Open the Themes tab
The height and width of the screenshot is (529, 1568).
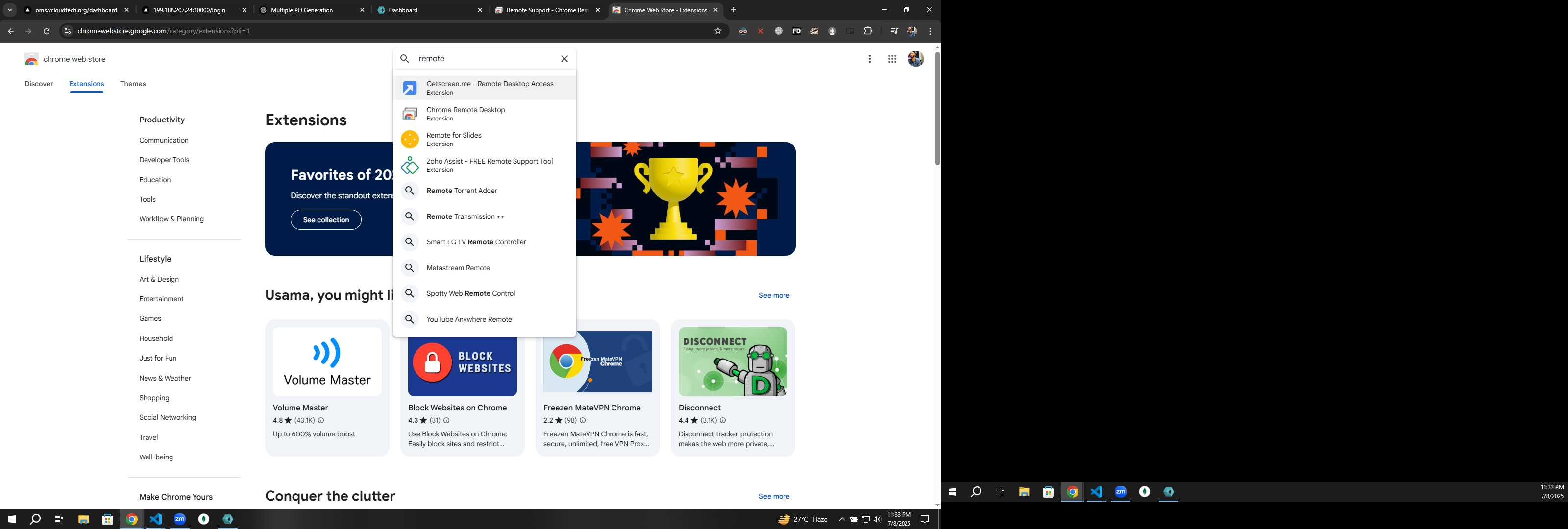[x=133, y=84]
